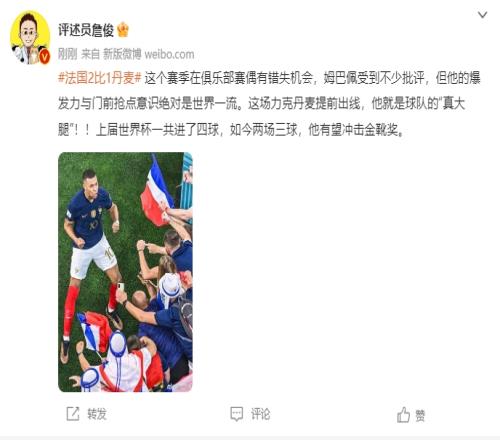Click the French flag in the photo
This screenshot has height=440, width=500.
point(156,192)
